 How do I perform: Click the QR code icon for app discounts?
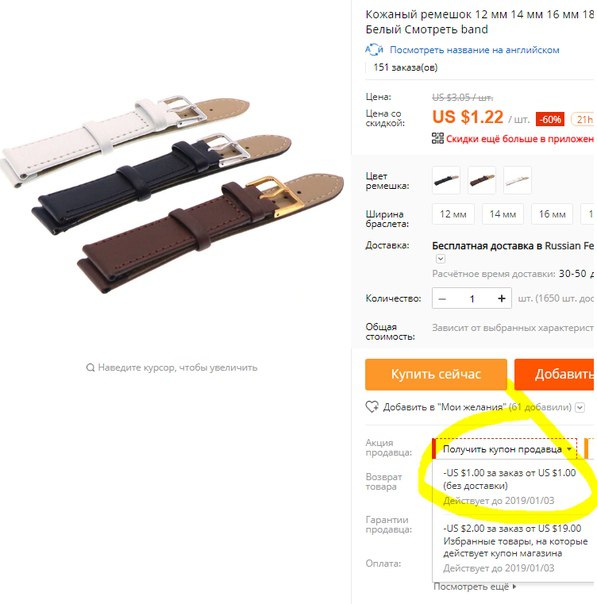(438, 138)
